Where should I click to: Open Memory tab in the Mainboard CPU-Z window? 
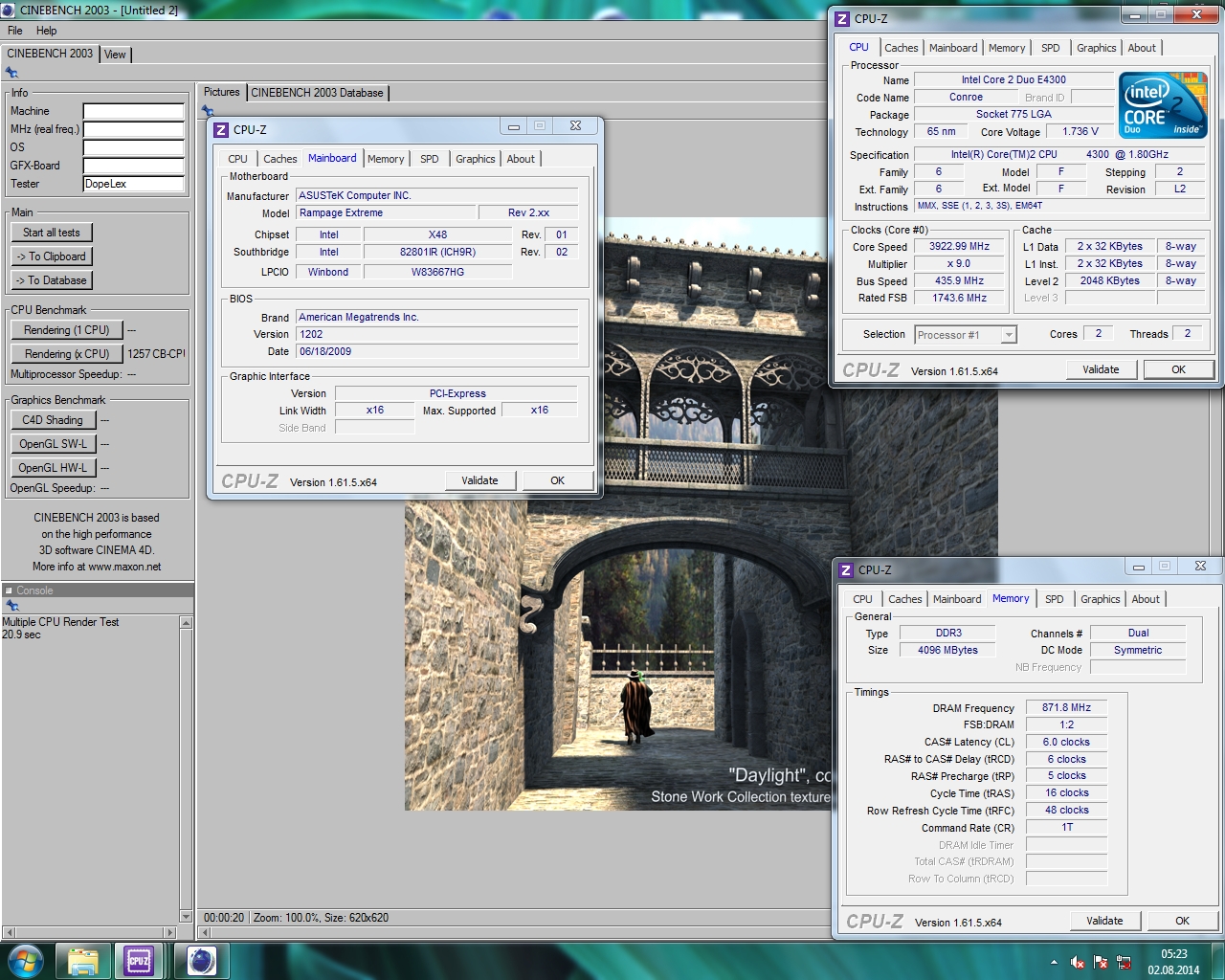386,159
